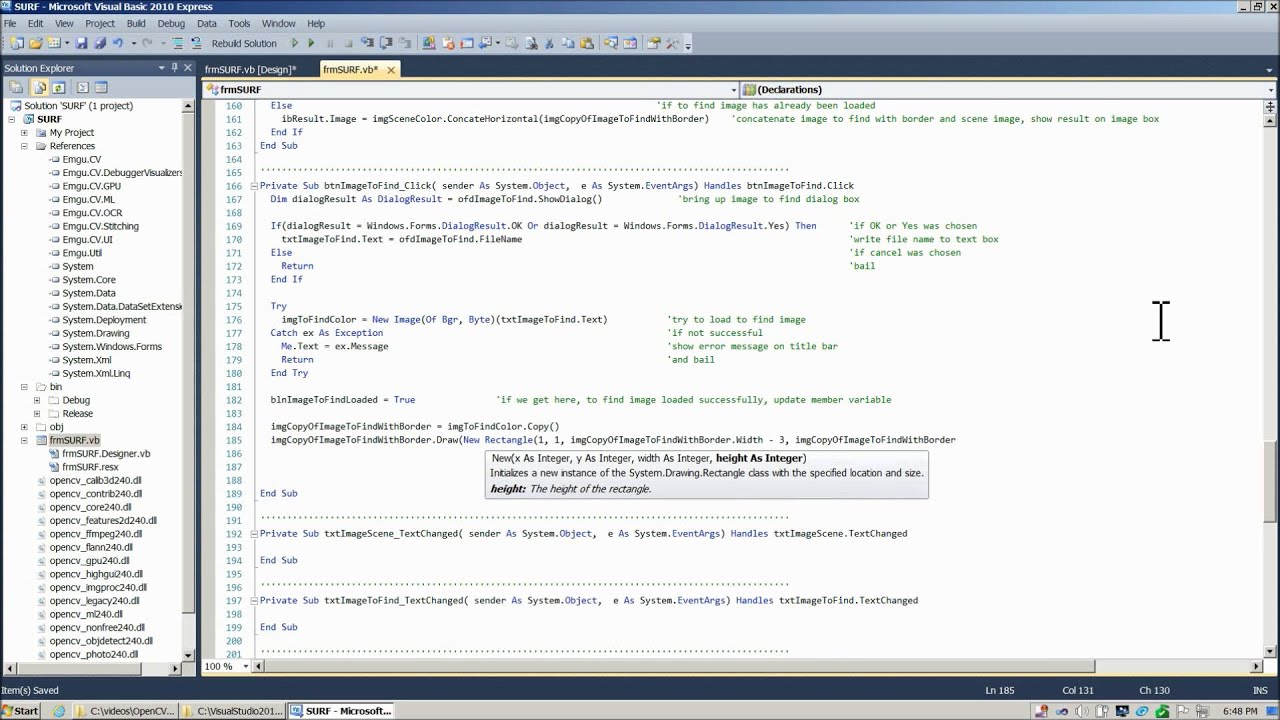The image size is (1280, 720).
Task: Pin the Solution Explorer panel with auto-hide
Action: [x=175, y=68]
